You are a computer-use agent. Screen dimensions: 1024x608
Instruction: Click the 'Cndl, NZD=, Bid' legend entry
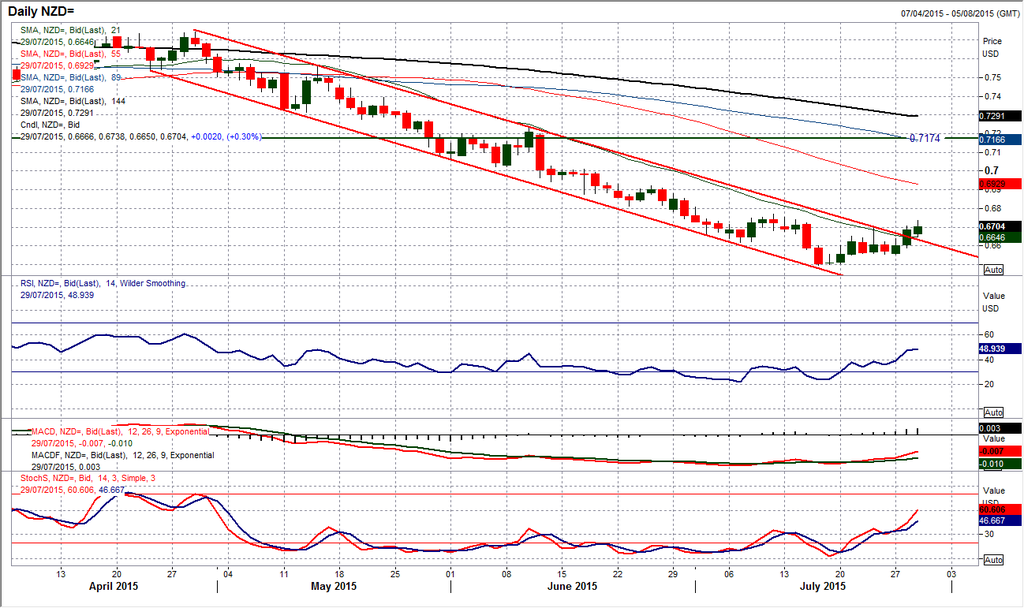(x=50, y=125)
